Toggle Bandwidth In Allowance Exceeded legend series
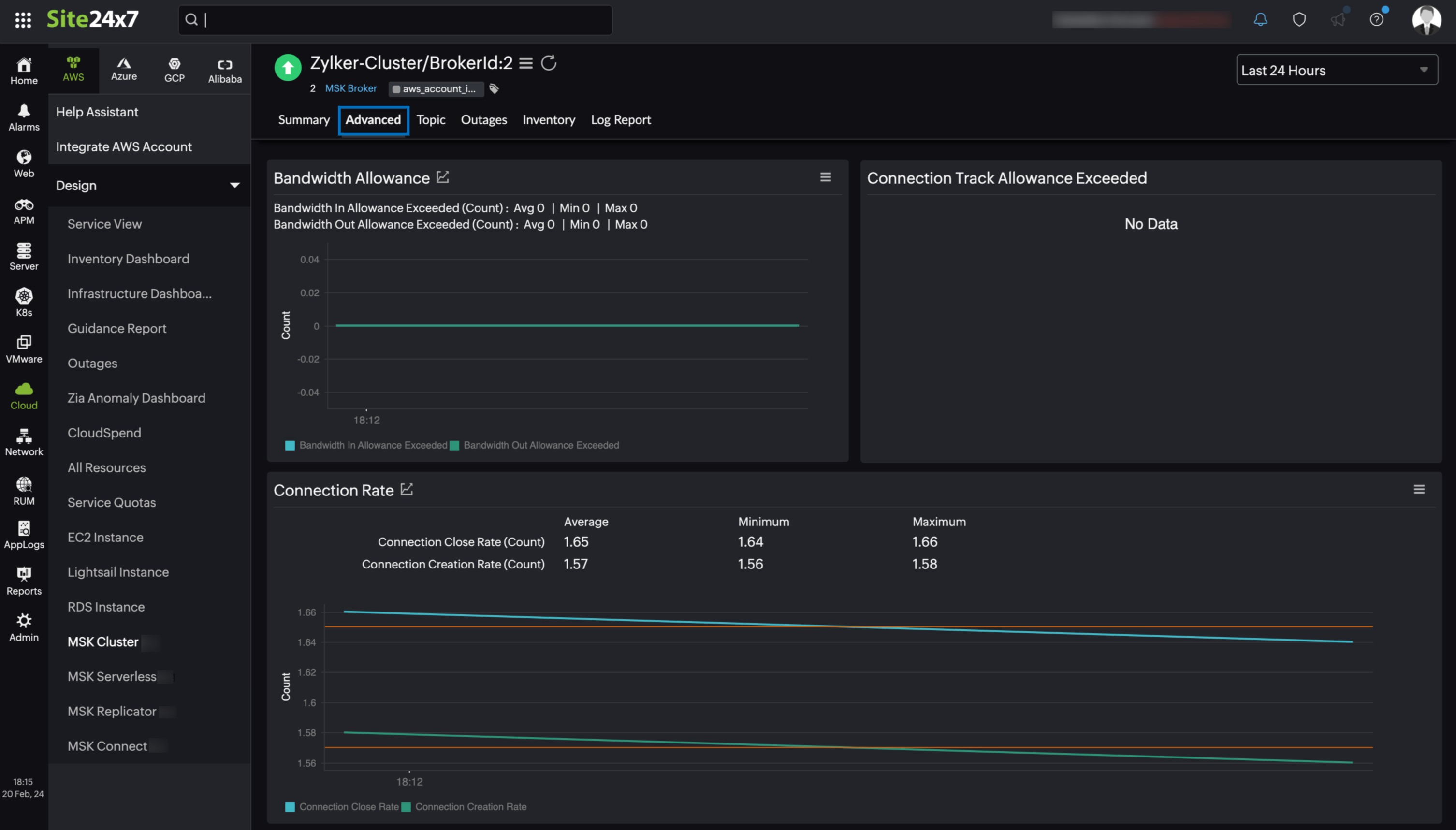This screenshot has width=1456, height=830. (373, 445)
